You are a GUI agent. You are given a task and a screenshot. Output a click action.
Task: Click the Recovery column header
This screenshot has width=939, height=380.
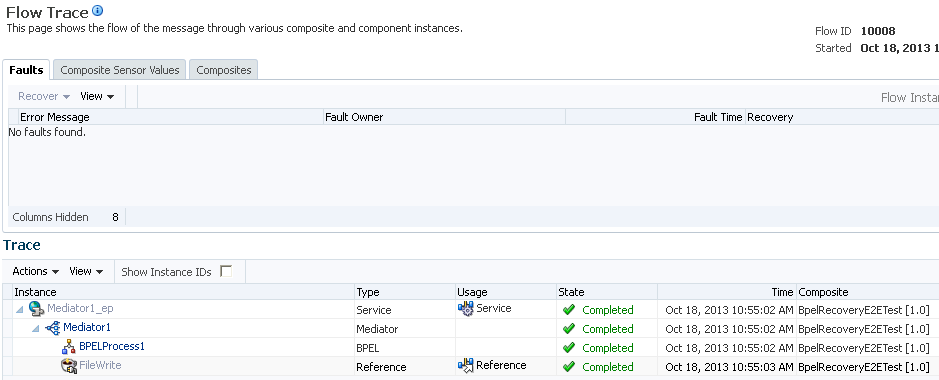click(x=842, y=117)
